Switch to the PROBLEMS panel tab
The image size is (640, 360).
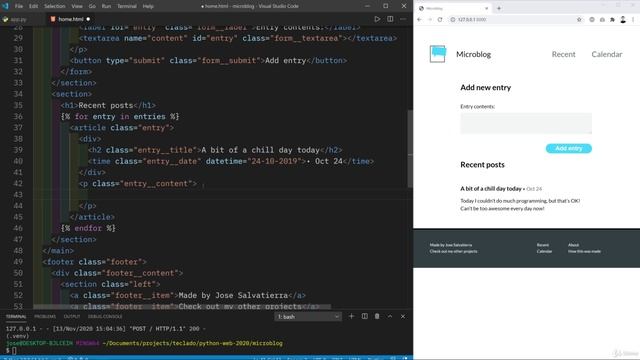tap(45, 316)
